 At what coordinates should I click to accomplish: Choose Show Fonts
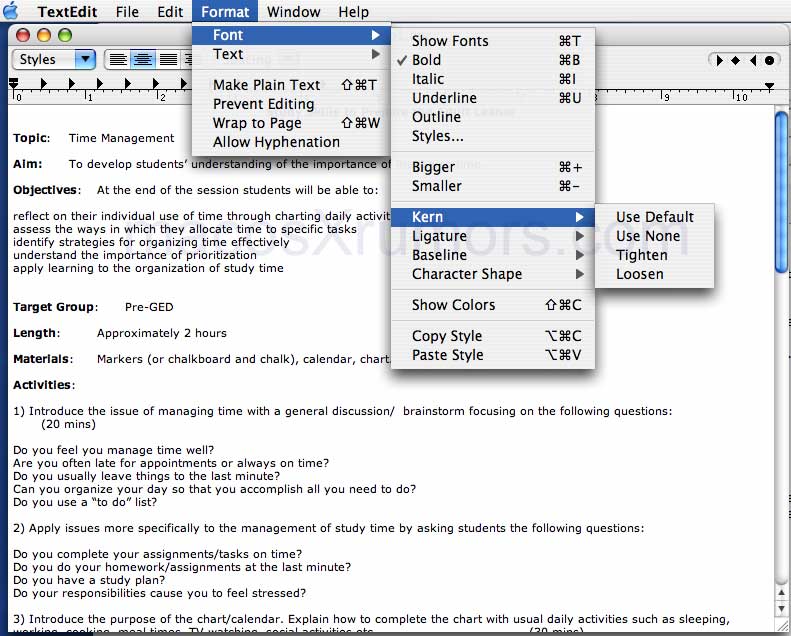click(x=493, y=41)
